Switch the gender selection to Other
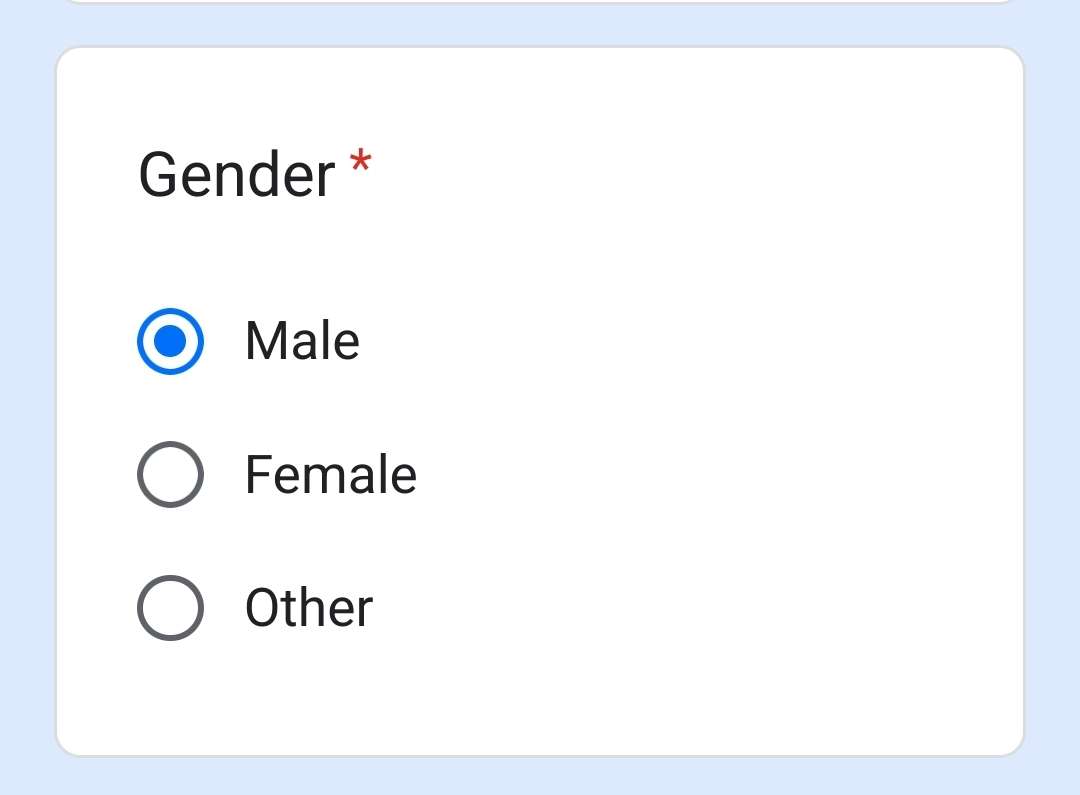 [170, 607]
